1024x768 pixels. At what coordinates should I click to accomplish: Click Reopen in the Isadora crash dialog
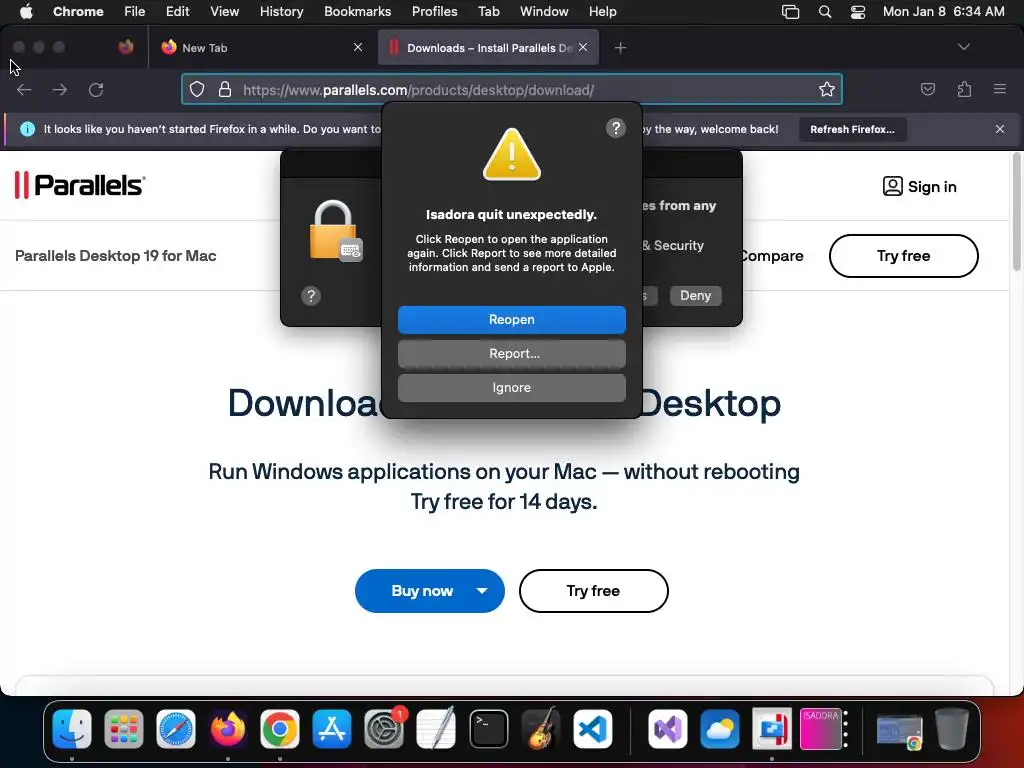coord(511,319)
